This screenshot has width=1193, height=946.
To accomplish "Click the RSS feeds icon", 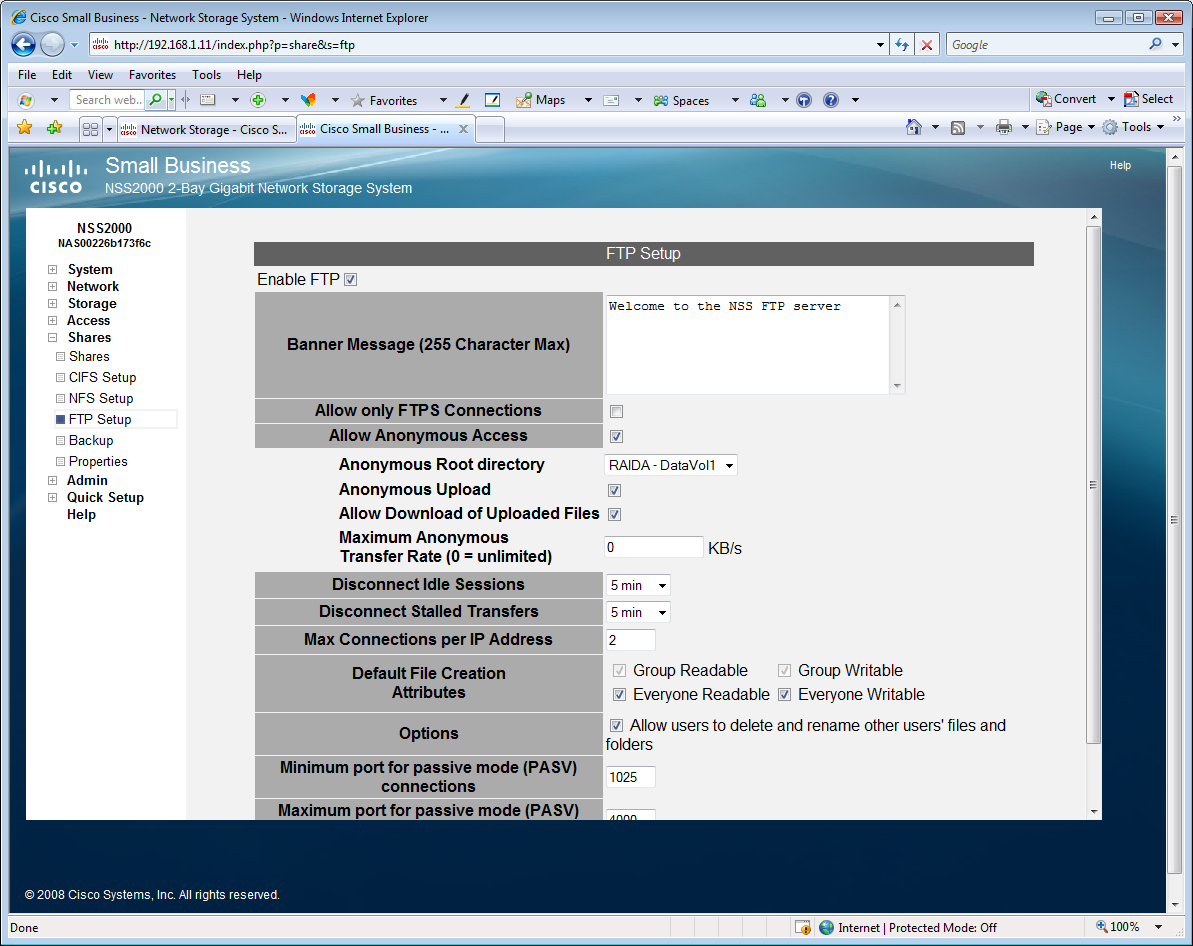I will coord(958,127).
